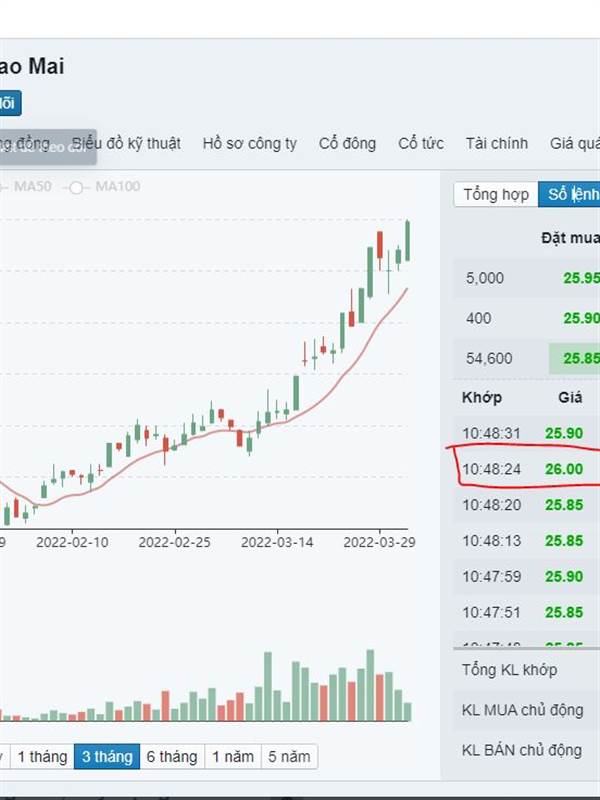The height and width of the screenshot is (800, 600).
Task: Click the Đặt mua column header
Action: [570, 238]
